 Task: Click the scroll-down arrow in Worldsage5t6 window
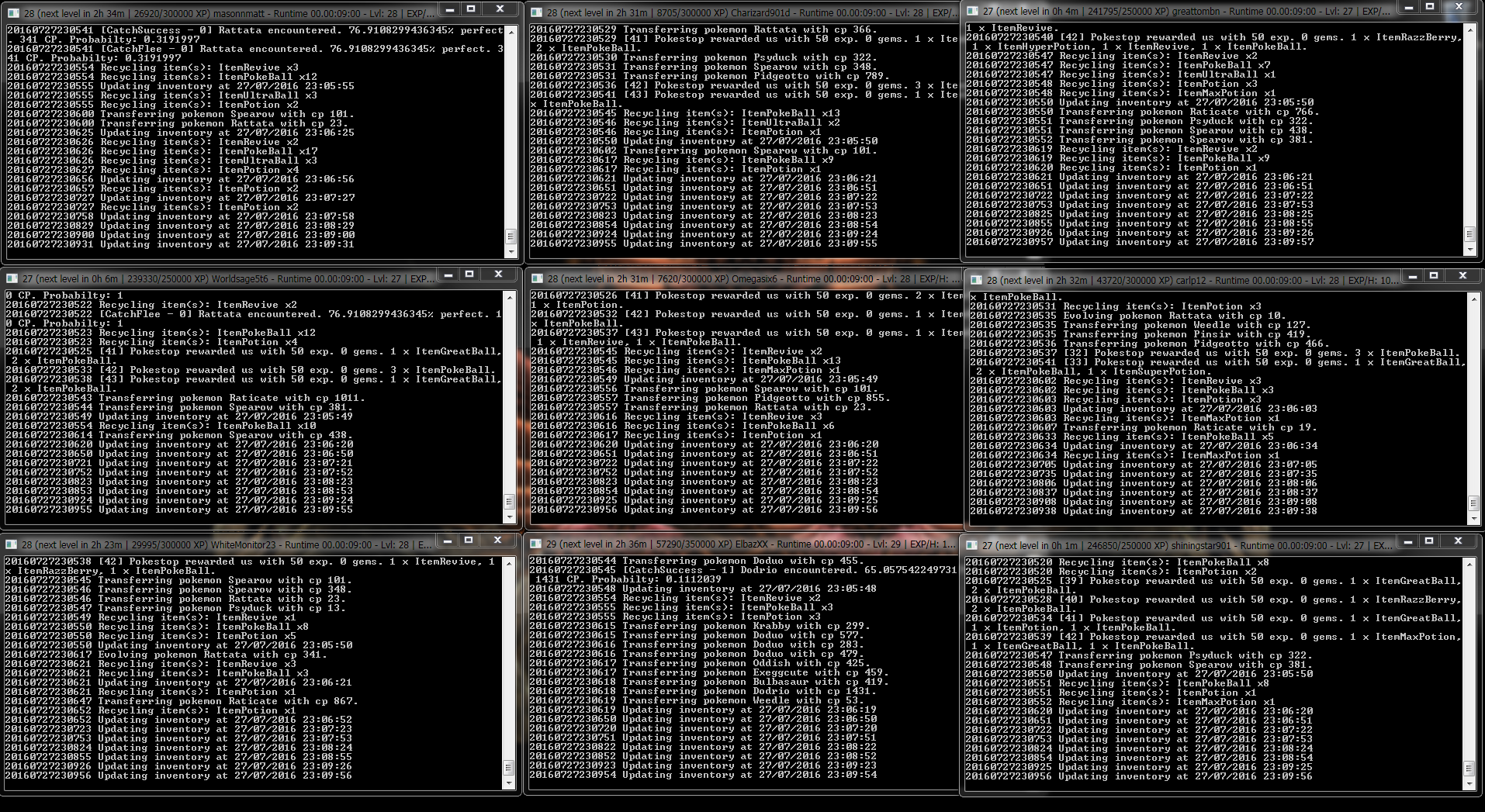coord(510,517)
